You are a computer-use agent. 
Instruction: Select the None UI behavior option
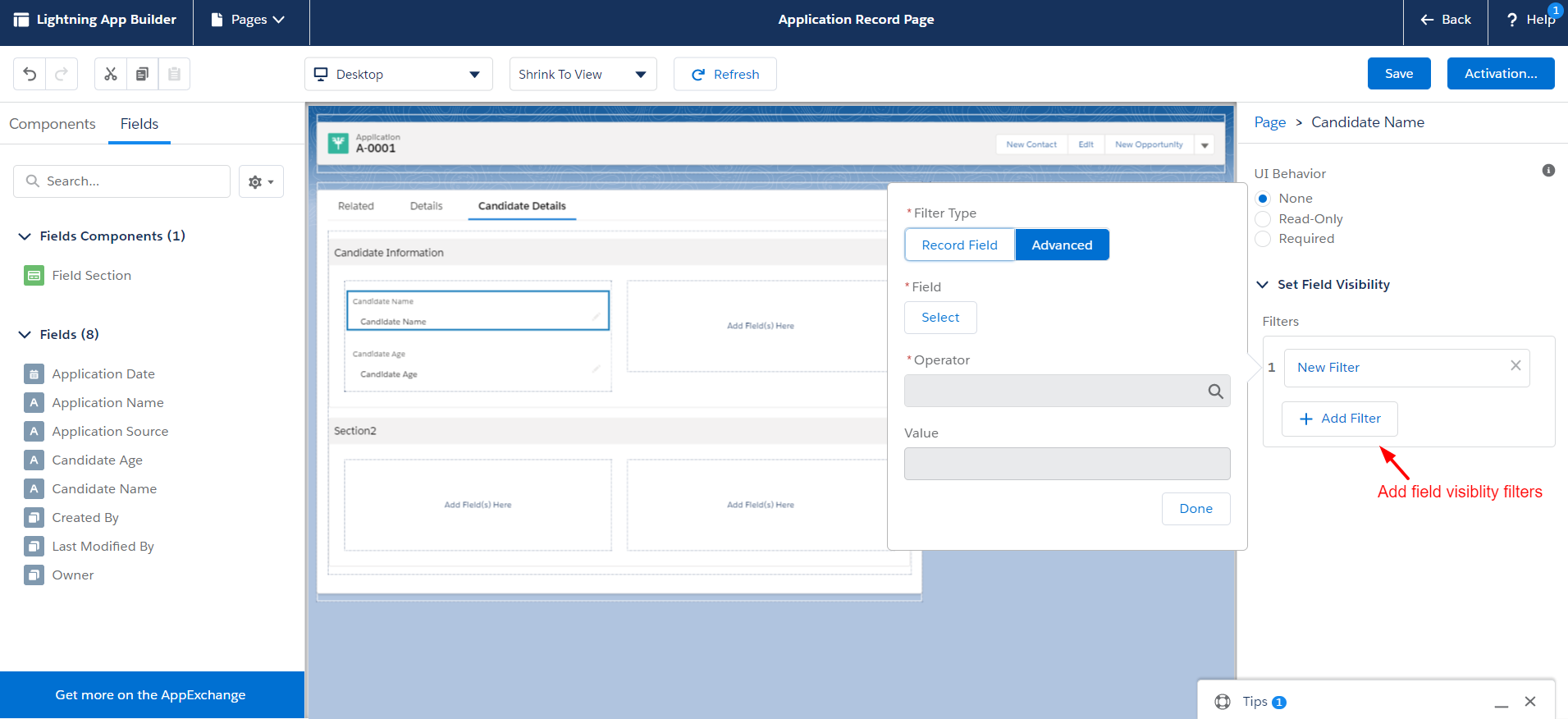click(x=1264, y=199)
